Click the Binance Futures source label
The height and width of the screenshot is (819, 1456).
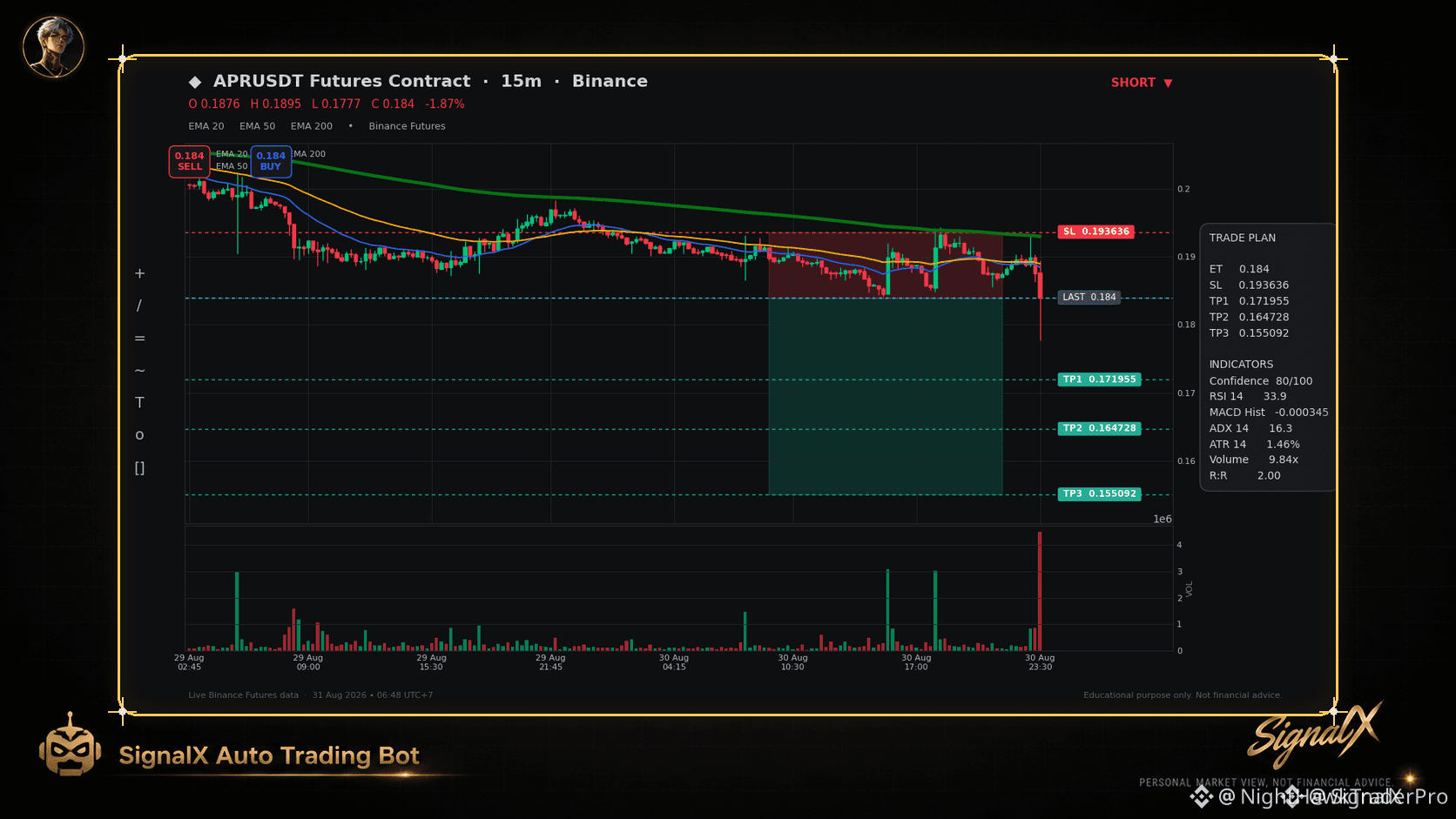(407, 126)
